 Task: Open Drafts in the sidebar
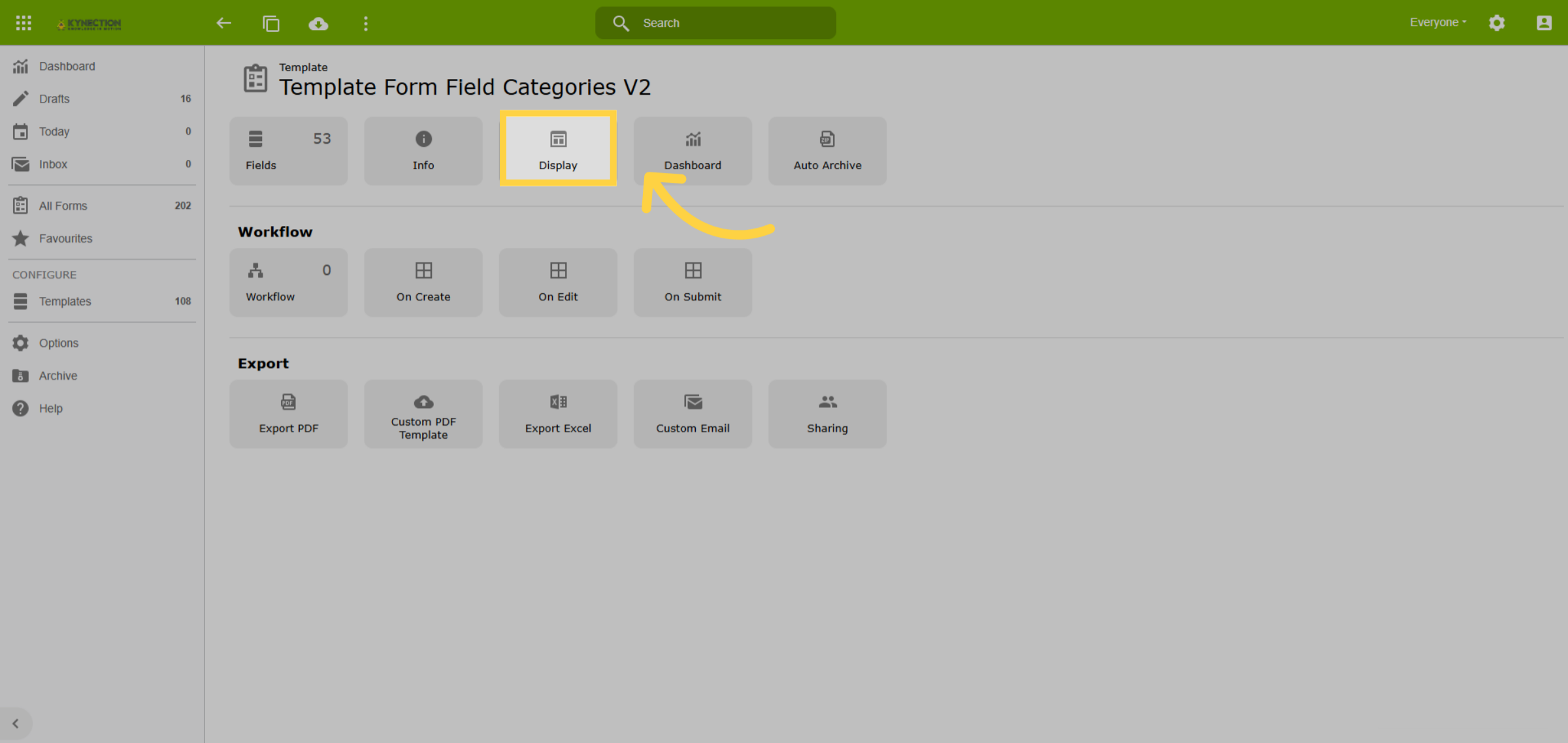(x=102, y=99)
